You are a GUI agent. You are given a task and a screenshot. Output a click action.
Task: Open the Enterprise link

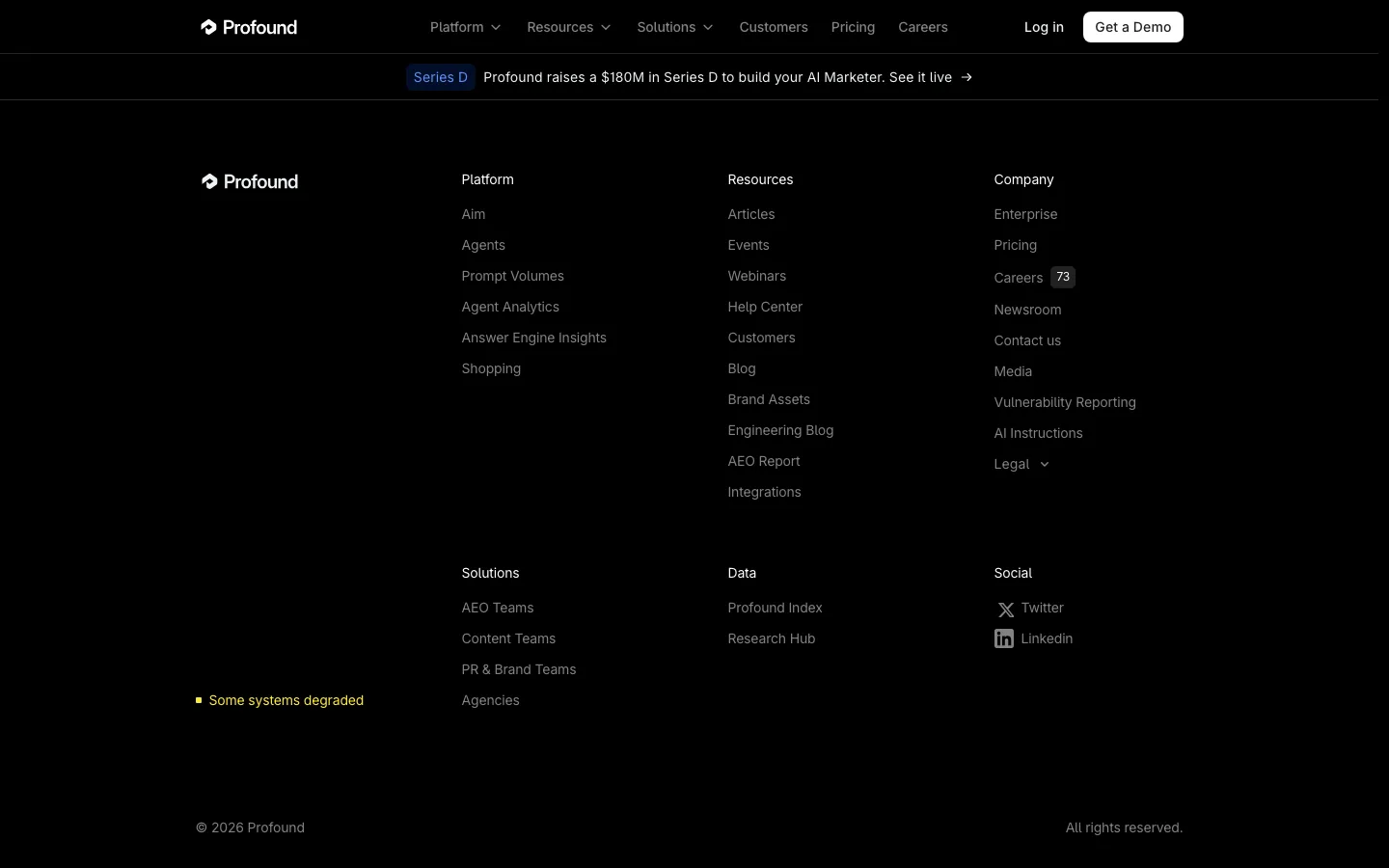[x=1026, y=214]
